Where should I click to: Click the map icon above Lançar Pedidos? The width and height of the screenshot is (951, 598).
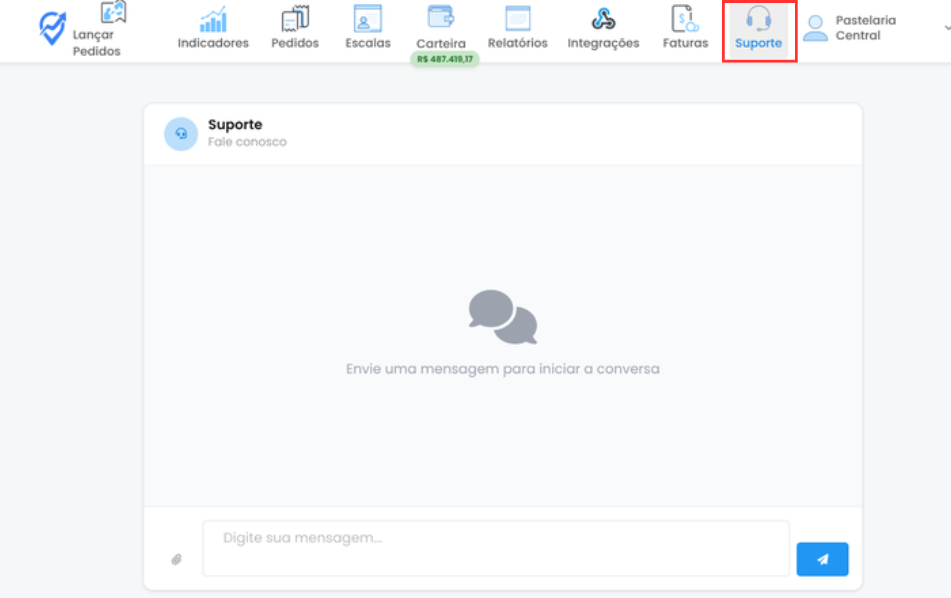(113, 13)
